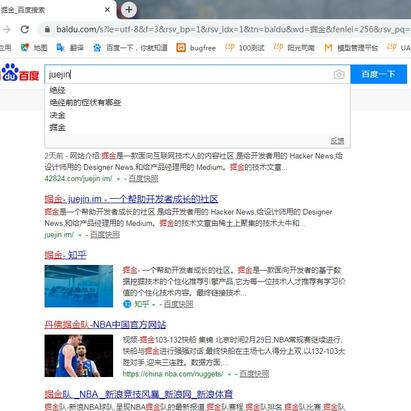Expand arrow beside china.nba.com URL
The image size is (411, 411).
pyautogui.click(x=230, y=374)
